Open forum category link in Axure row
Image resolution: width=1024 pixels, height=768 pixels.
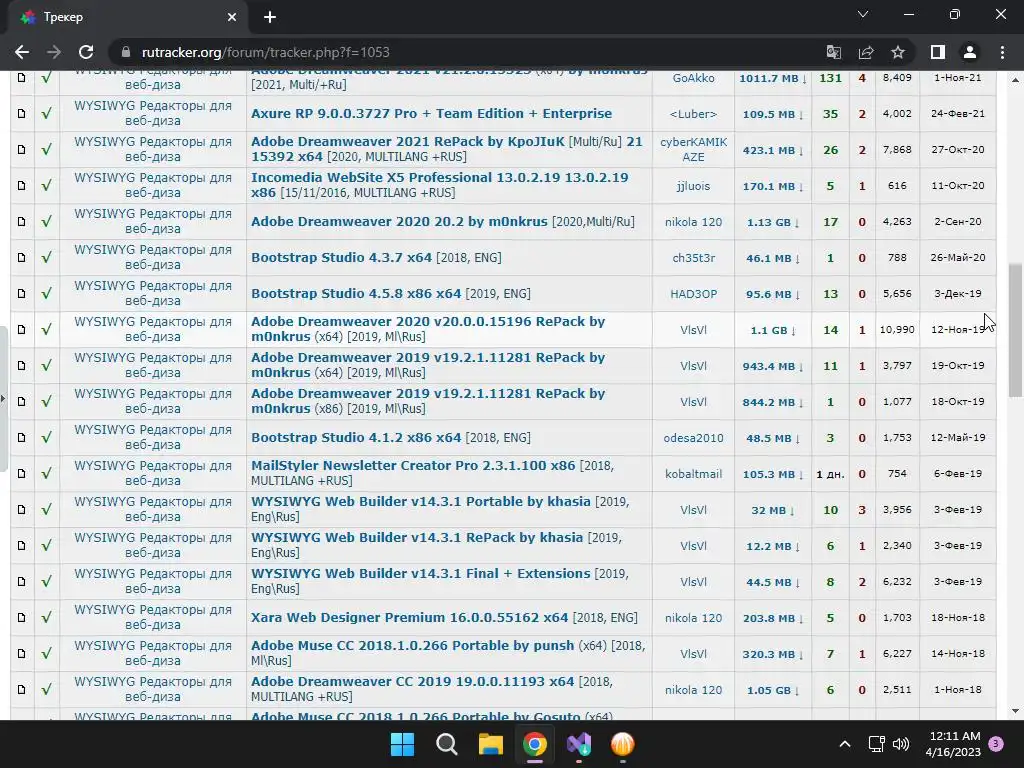[x=153, y=114]
